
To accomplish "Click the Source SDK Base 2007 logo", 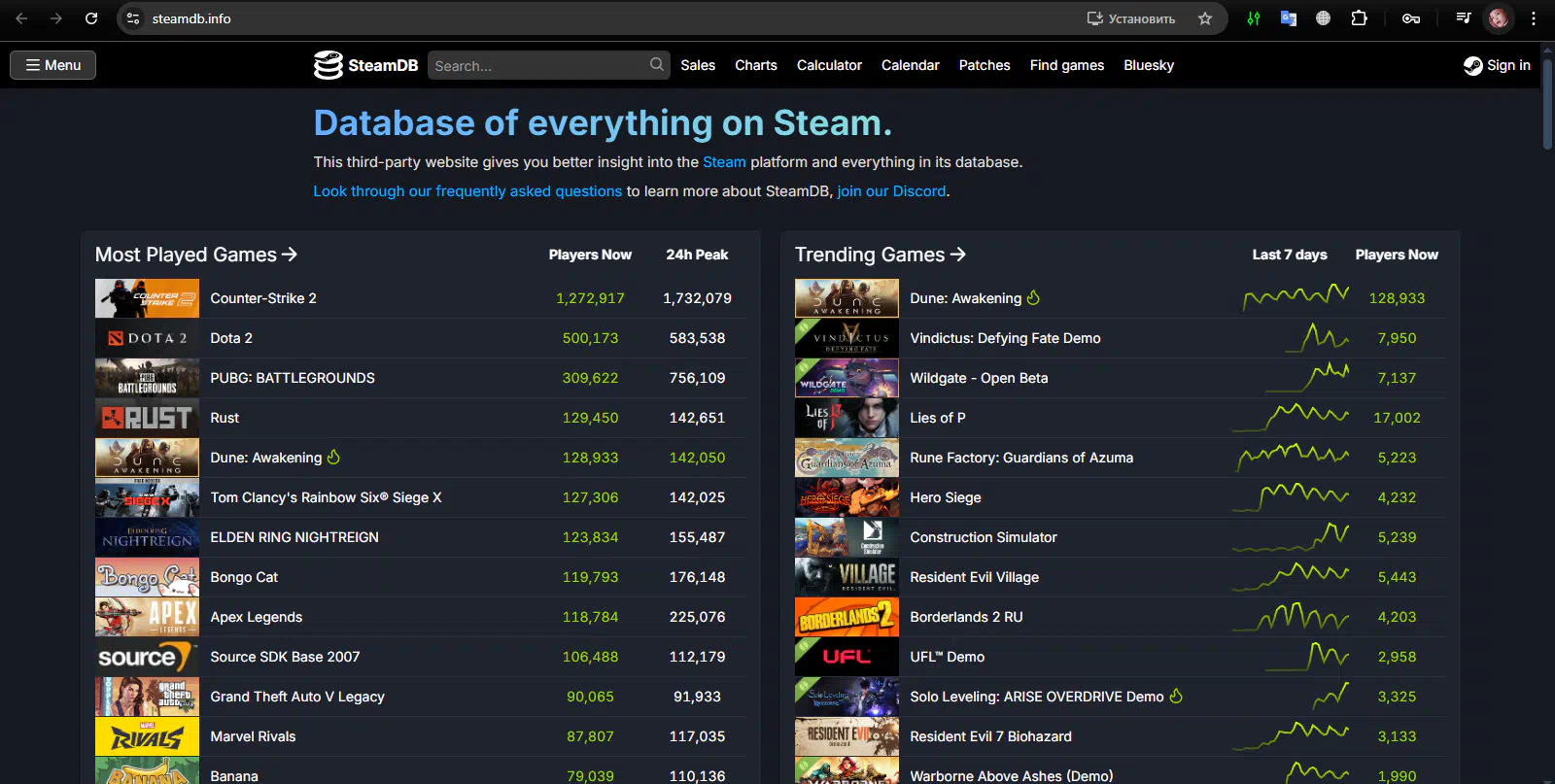I will point(147,657).
